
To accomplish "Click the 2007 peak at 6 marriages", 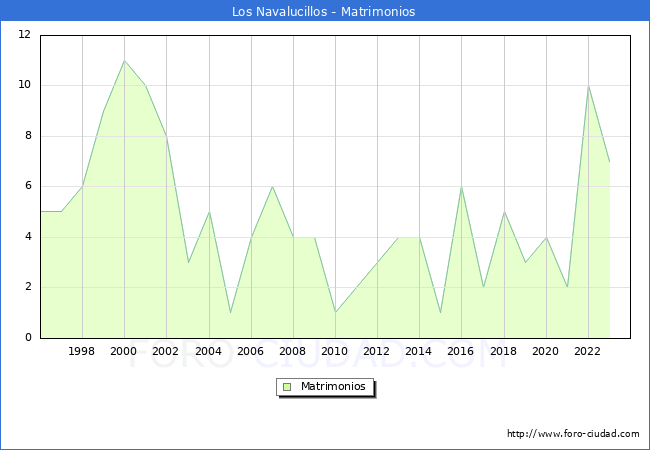I will (272, 186).
